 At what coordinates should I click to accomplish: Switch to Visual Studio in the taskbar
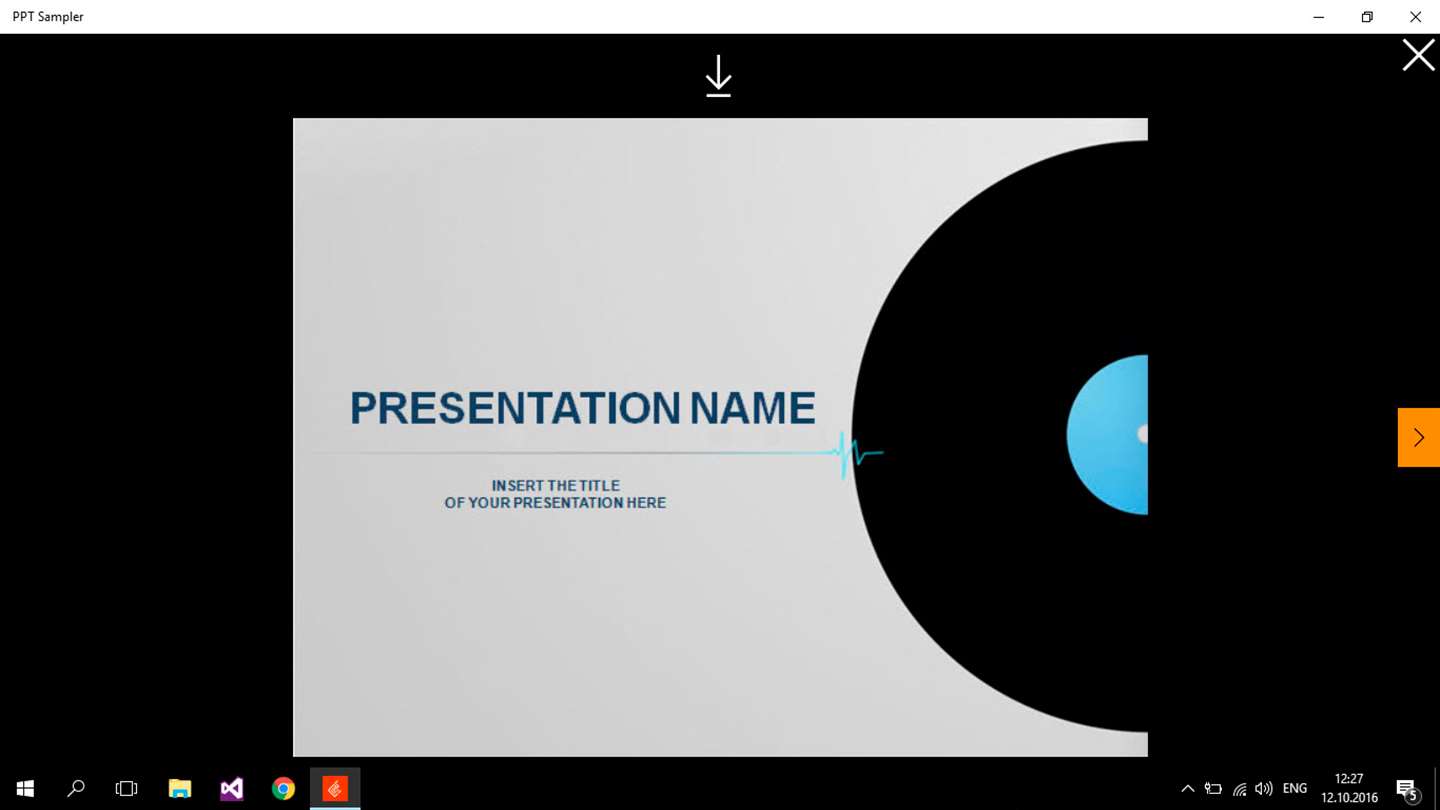(232, 789)
